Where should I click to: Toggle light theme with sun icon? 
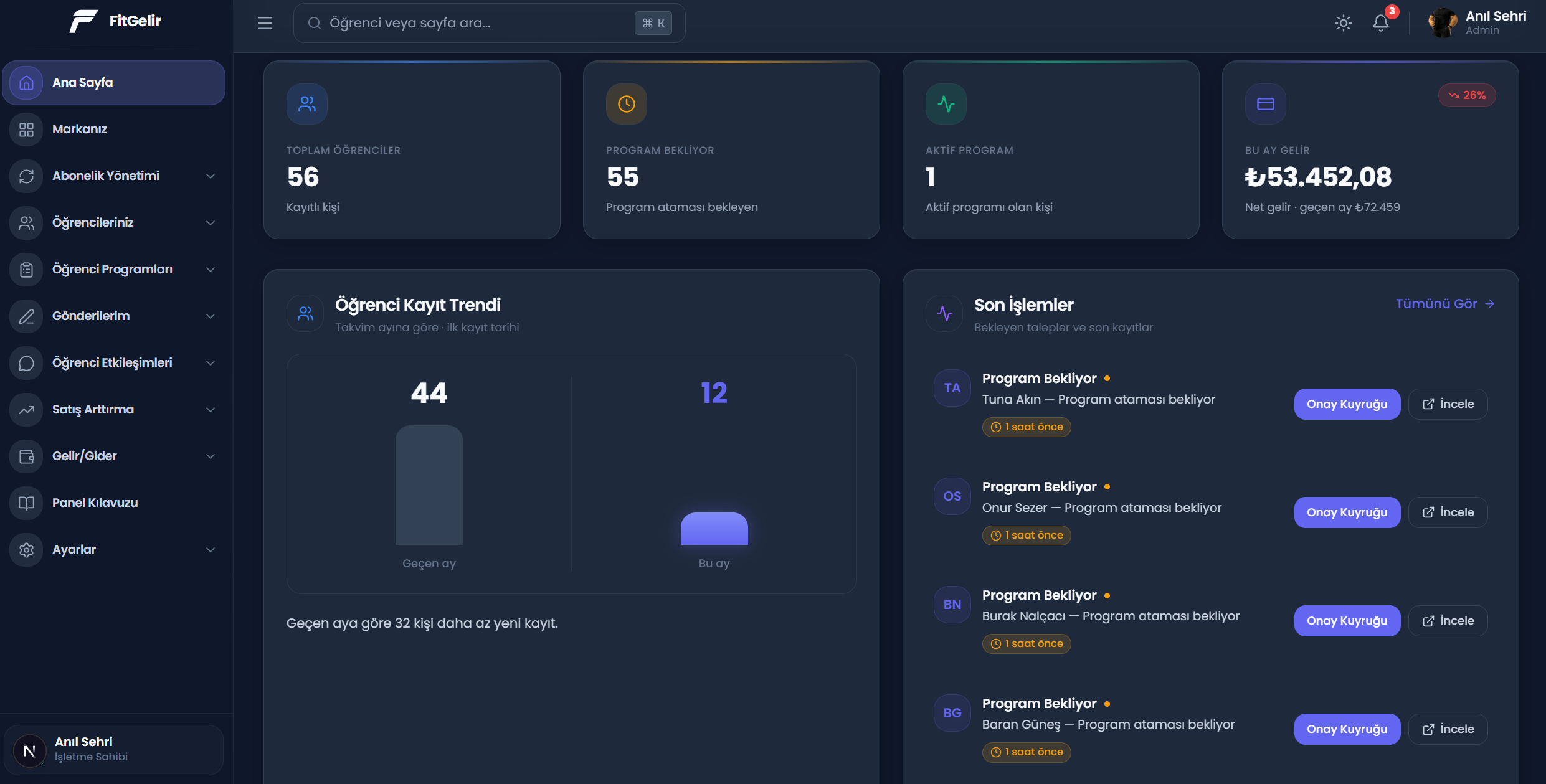(x=1344, y=23)
